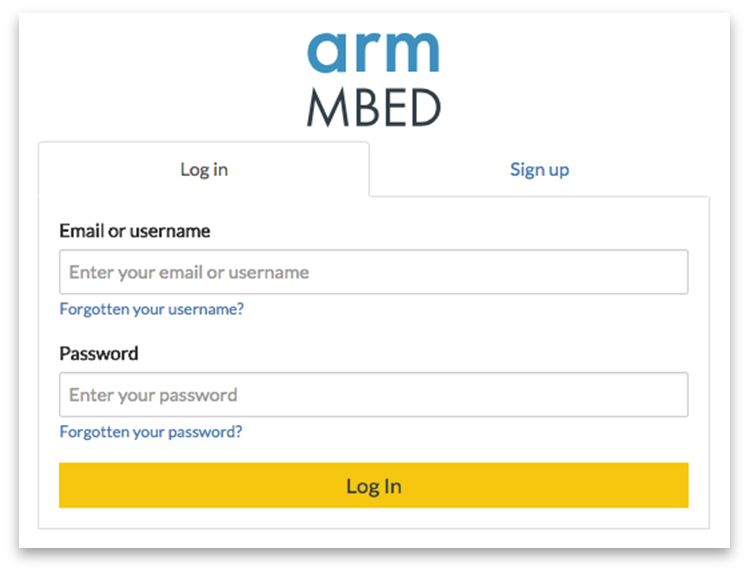Click the yellow Log In button

tap(374, 485)
